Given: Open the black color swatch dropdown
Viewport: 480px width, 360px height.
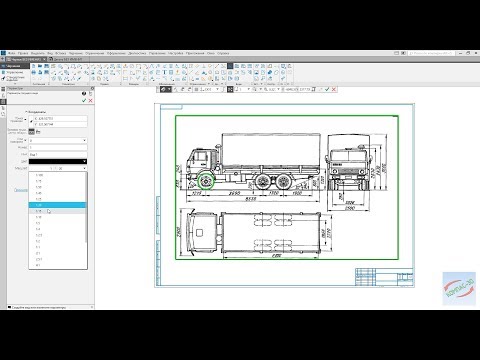Looking at the screenshot, I should tap(58, 161).
